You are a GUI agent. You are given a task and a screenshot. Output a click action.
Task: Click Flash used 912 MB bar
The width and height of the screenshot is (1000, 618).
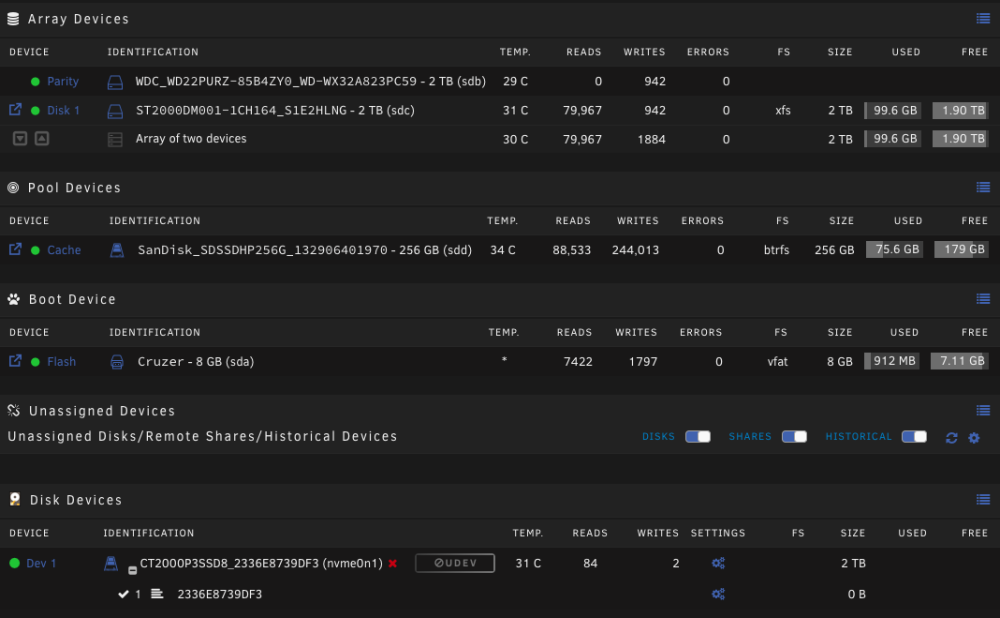892,361
